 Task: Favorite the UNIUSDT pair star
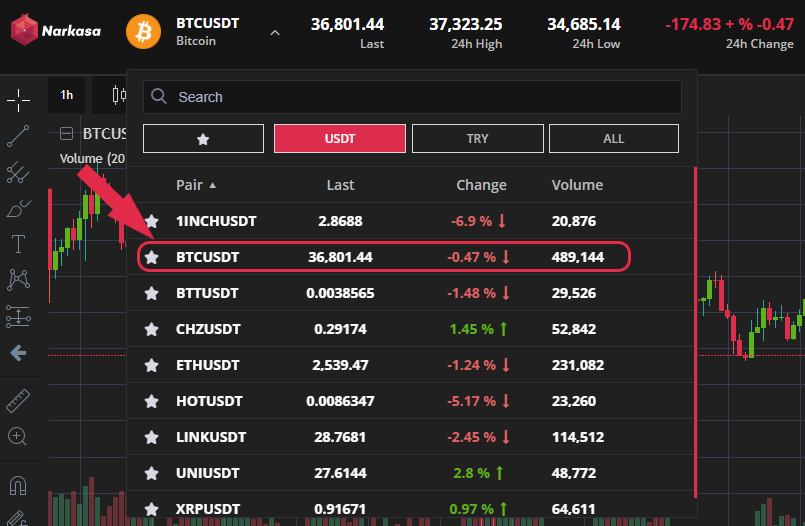click(151, 473)
